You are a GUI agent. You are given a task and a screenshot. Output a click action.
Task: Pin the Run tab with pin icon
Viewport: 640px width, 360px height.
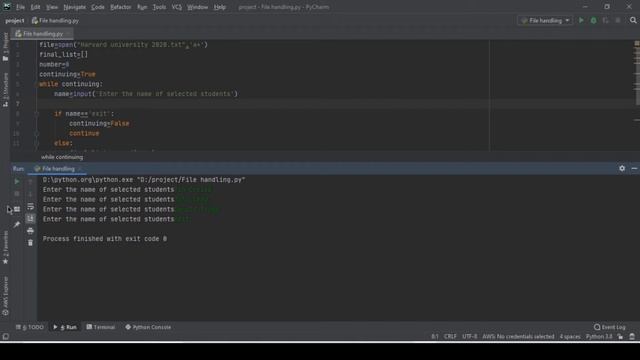point(17,224)
